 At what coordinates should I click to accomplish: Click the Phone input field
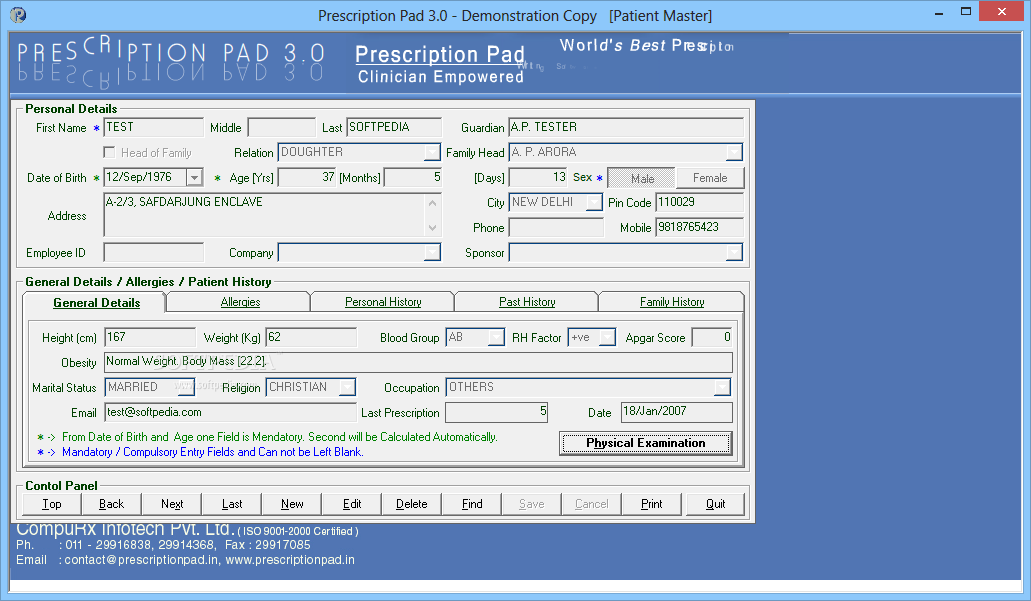point(556,228)
